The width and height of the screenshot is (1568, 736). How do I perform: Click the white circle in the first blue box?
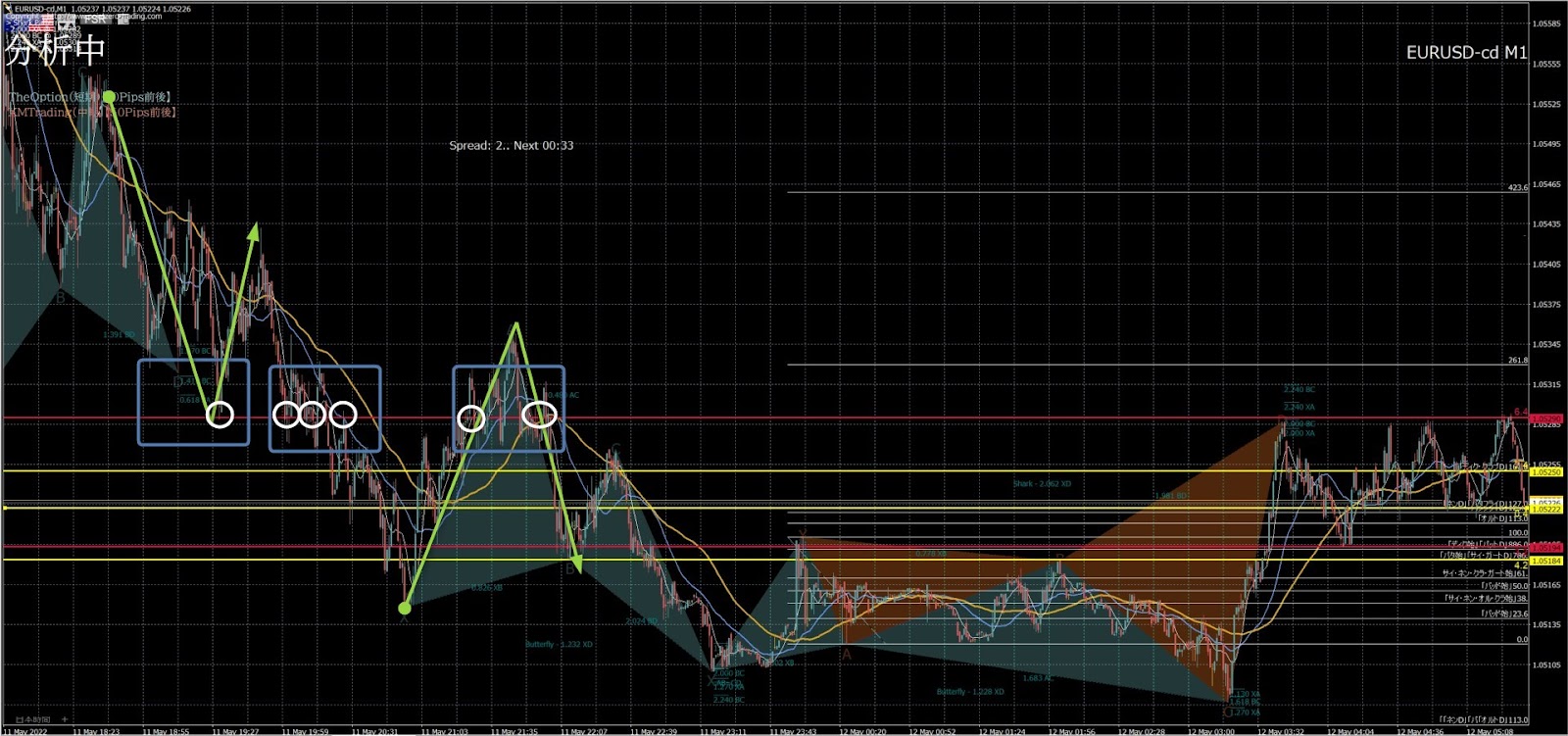point(220,415)
